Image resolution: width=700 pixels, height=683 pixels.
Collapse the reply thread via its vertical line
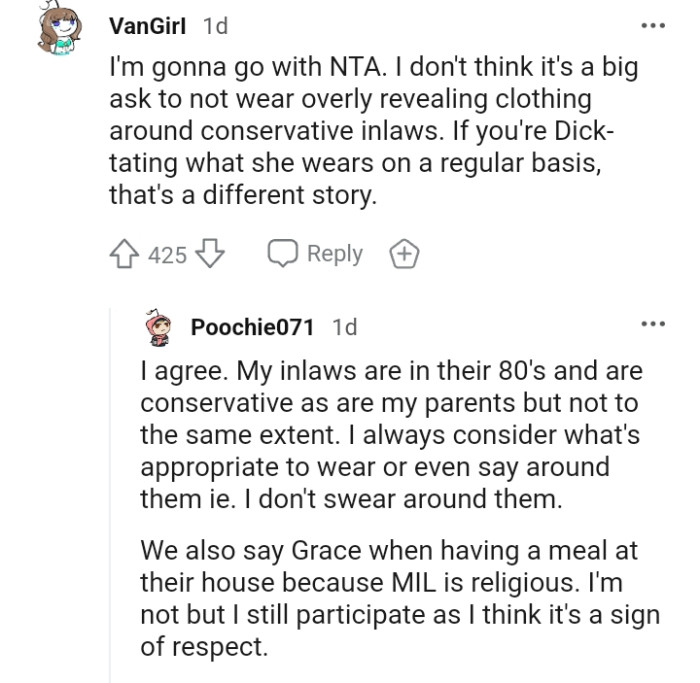click(x=112, y=500)
